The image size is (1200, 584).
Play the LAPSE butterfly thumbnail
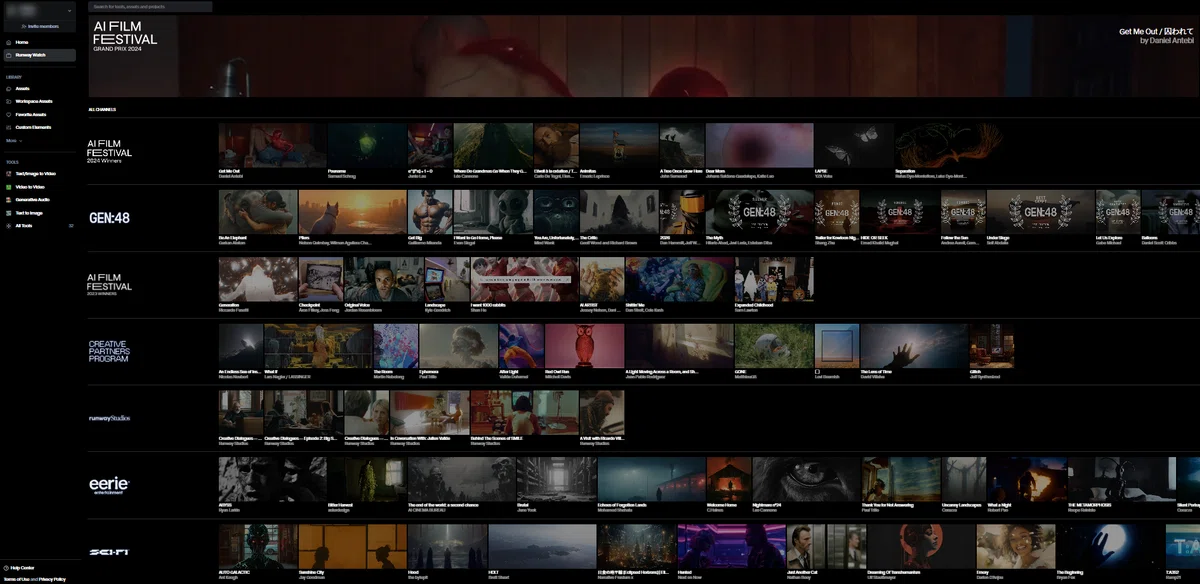(x=854, y=145)
